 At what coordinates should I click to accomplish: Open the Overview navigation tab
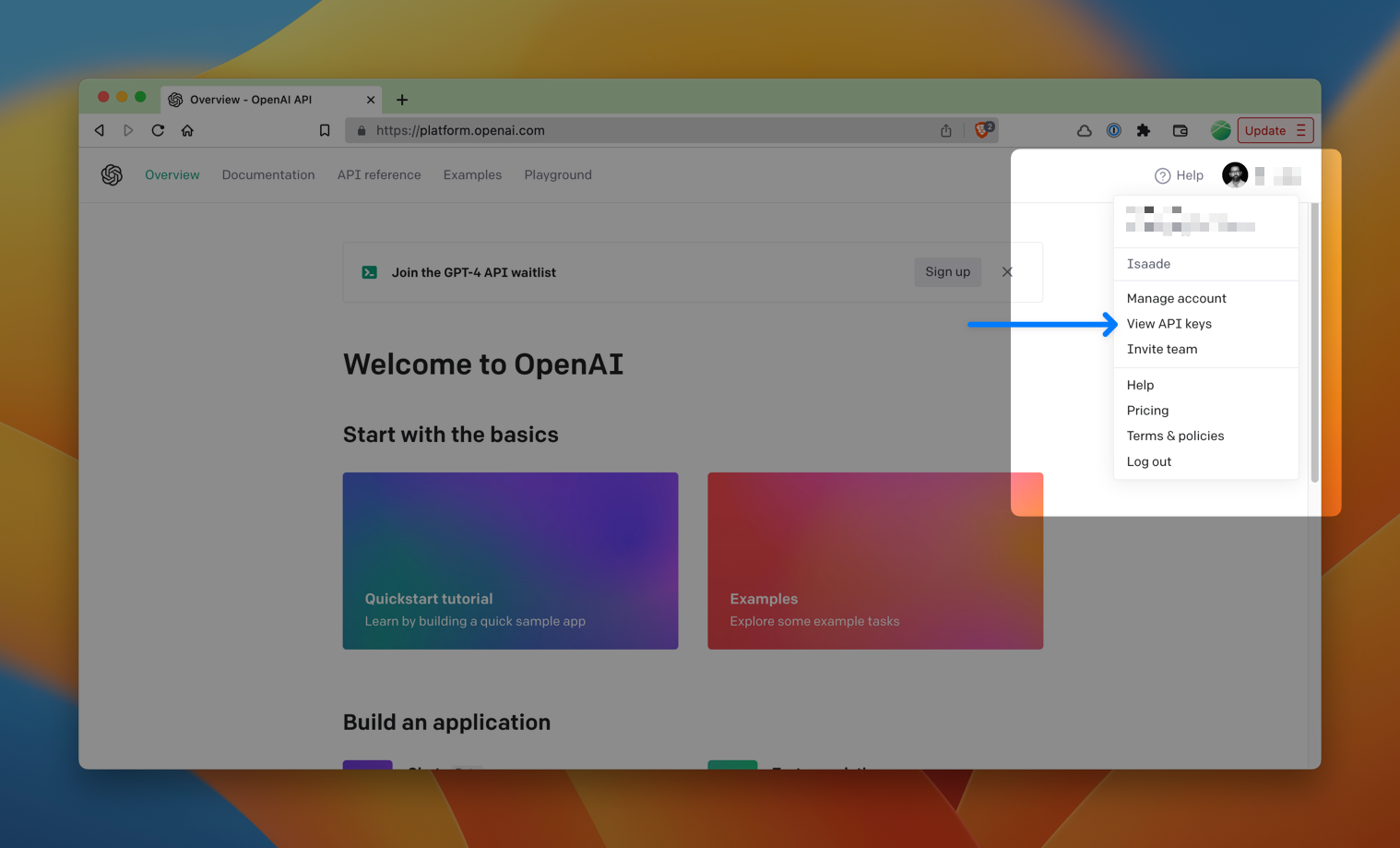pyautogui.click(x=172, y=174)
